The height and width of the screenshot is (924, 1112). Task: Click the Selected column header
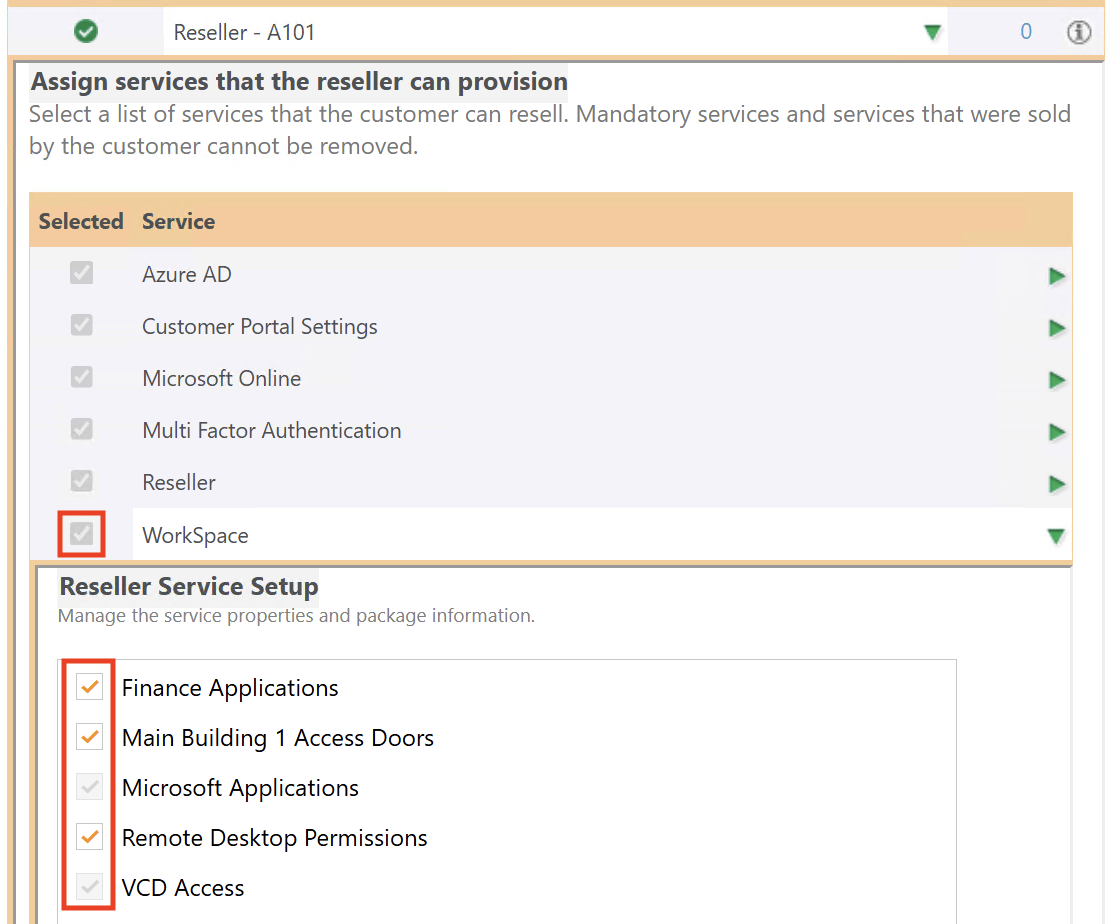pos(81,221)
